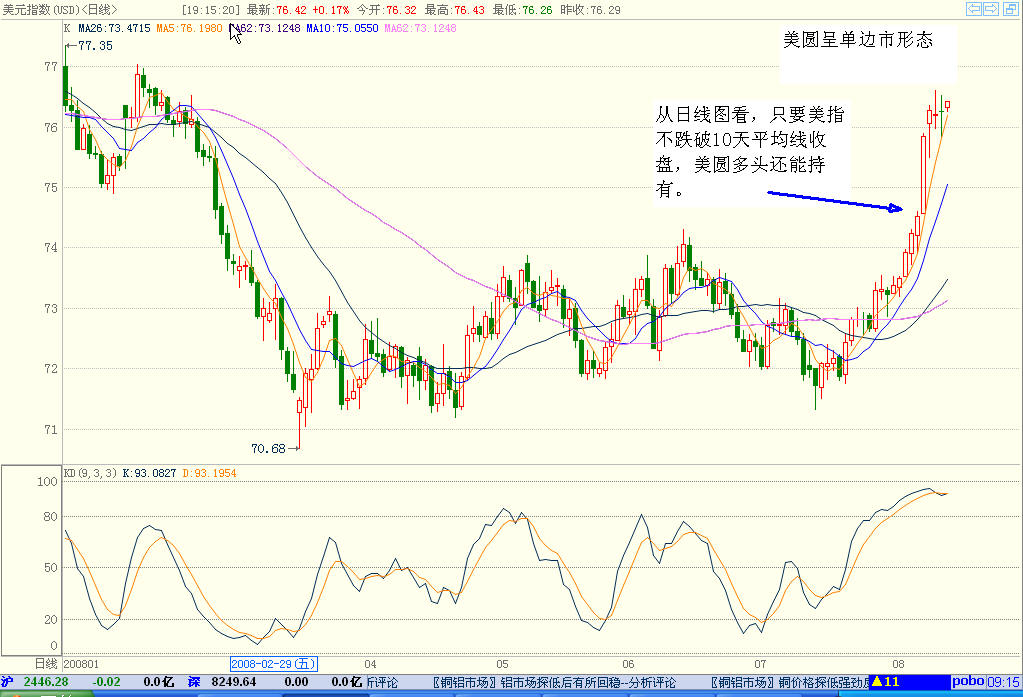Image resolution: width=1023 pixels, height=697 pixels.
Task: Click the blue MA10:75.0550 label
Action: (342, 29)
